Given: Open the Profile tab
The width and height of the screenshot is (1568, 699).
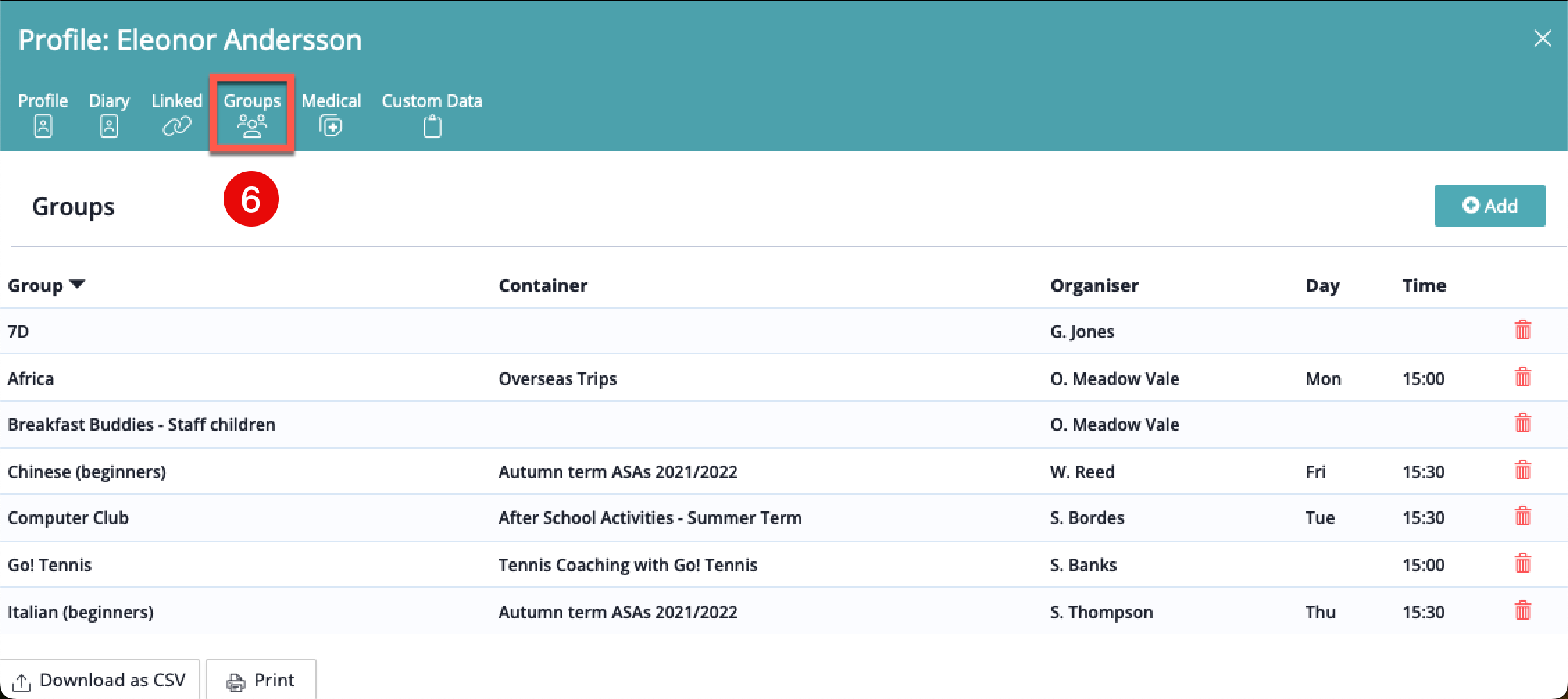Looking at the screenshot, I should pyautogui.click(x=43, y=114).
